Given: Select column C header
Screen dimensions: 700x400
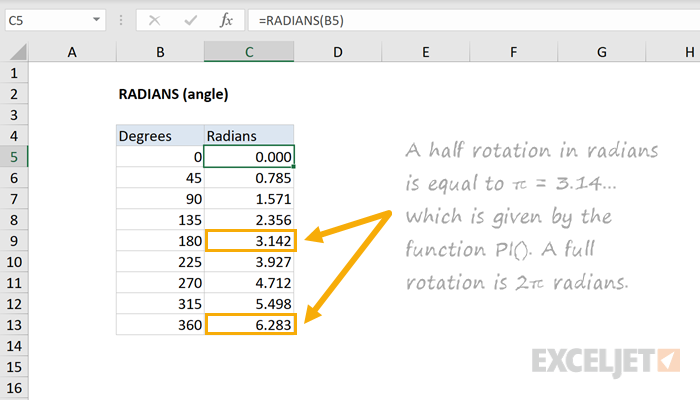Looking at the screenshot, I should [249, 51].
